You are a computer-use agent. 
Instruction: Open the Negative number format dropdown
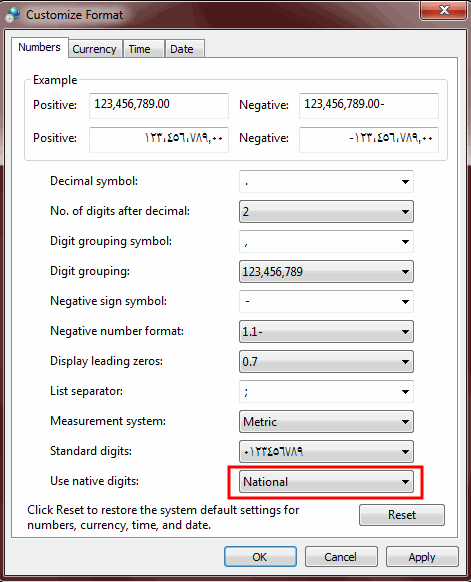pos(326,331)
